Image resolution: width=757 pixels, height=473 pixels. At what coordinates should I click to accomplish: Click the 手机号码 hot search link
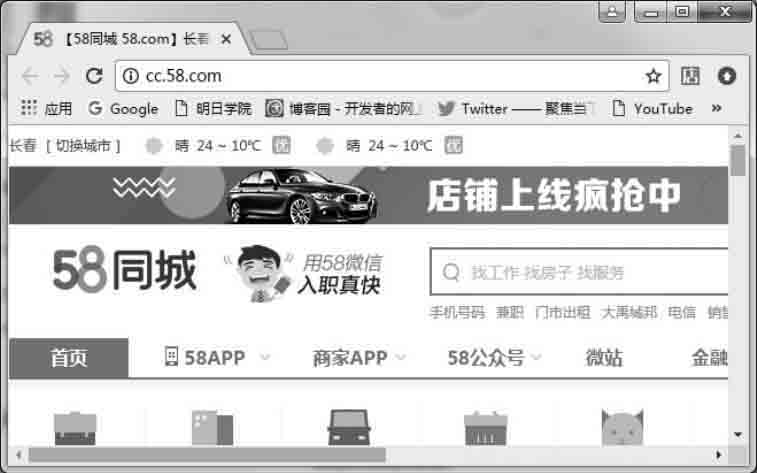point(457,313)
